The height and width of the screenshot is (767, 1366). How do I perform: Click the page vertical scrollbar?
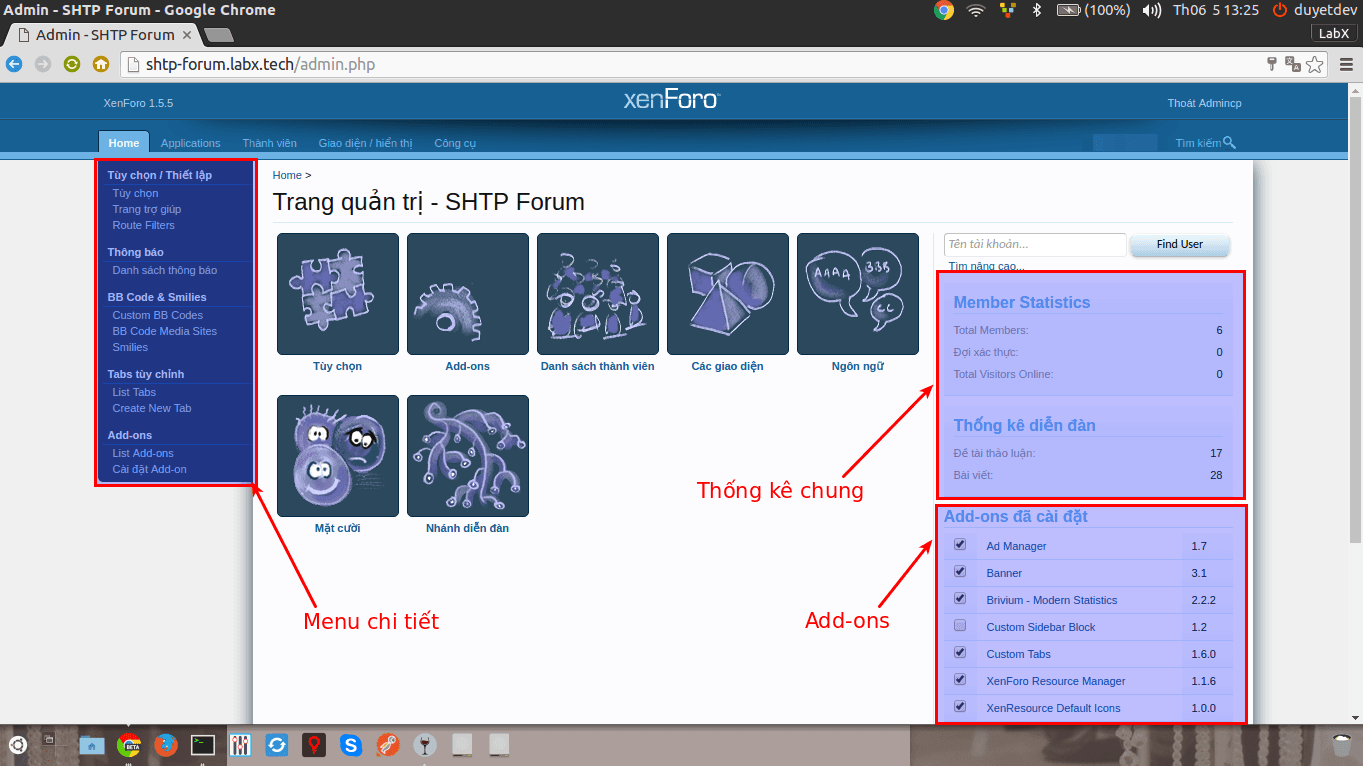pyautogui.click(x=1356, y=320)
